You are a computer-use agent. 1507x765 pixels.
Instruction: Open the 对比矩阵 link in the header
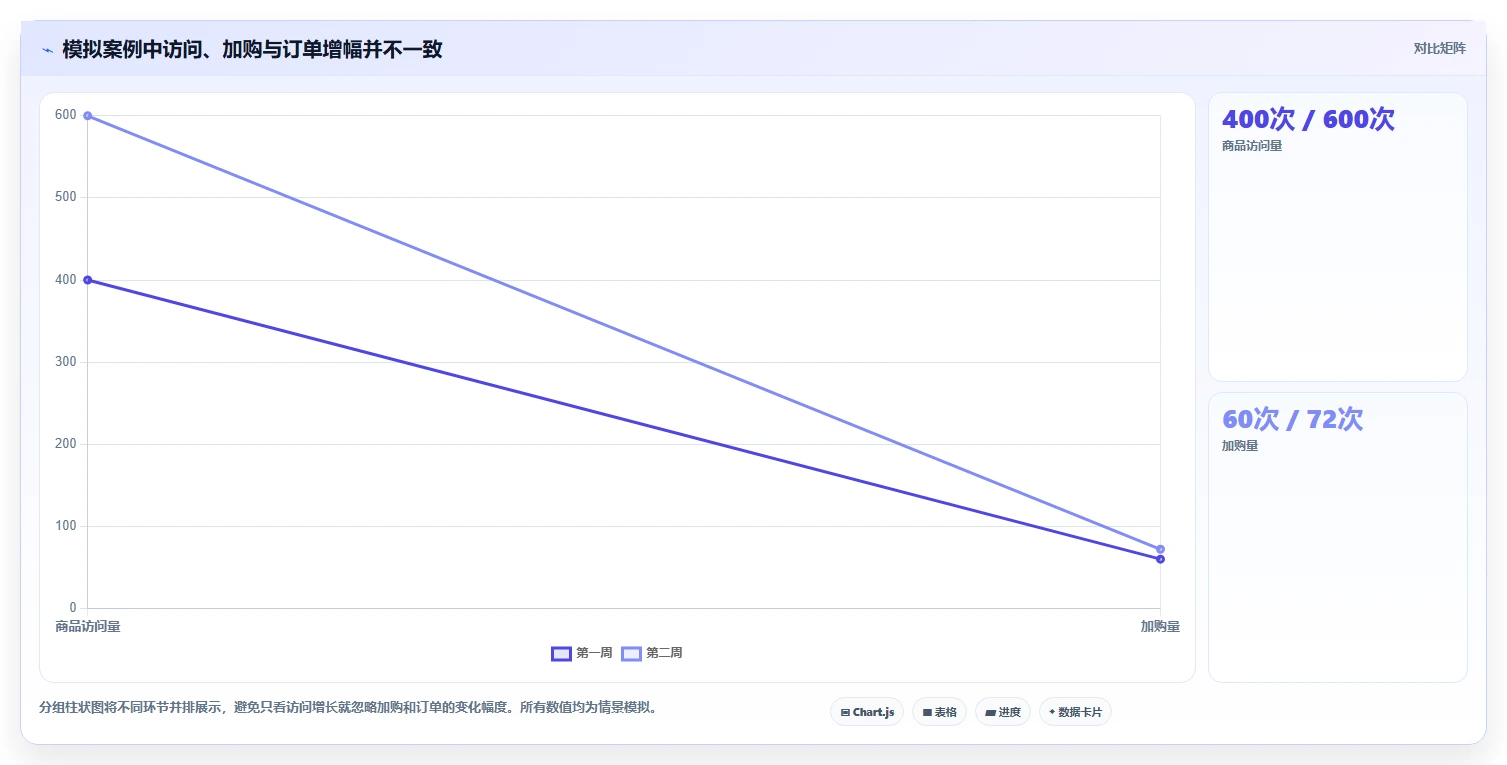click(x=1439, y=49)
